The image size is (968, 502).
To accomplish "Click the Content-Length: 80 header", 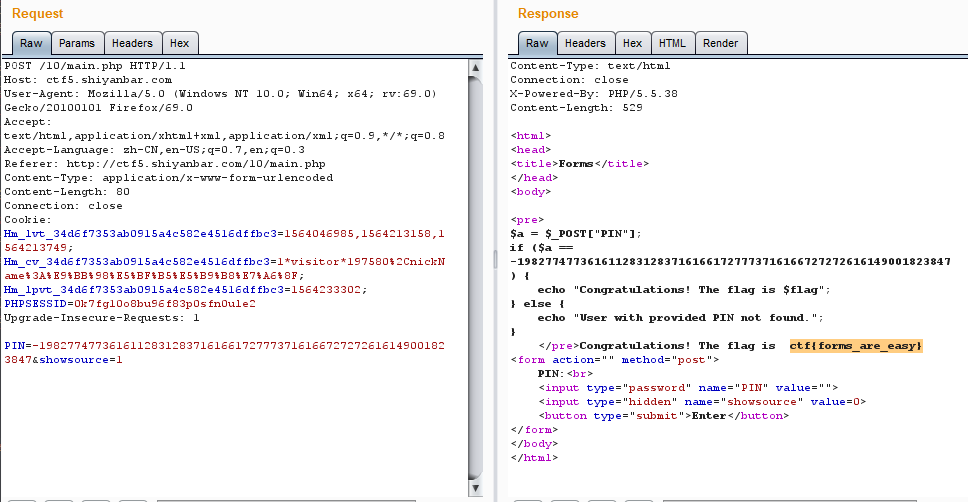I will coord(67,191).
